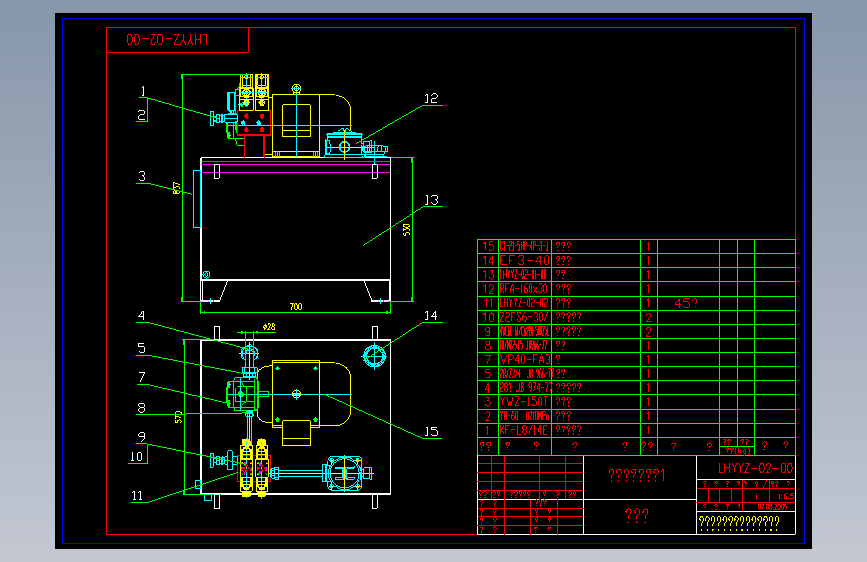Click the cyan filler cap circle in plan view
867x562 pixels.
pyautogui.click(x=374, y=356)
